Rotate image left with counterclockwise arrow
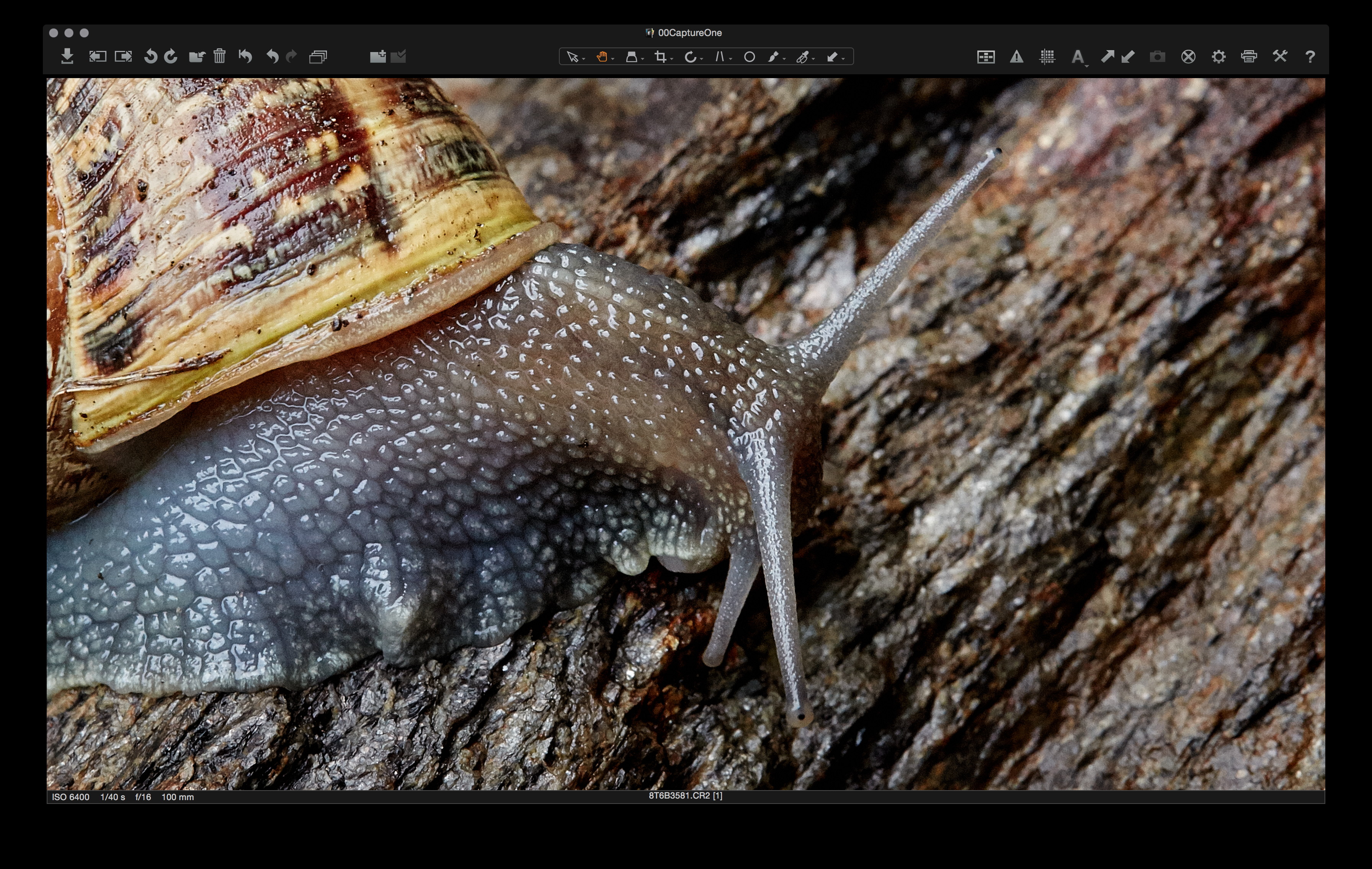This screenshot has height=869, width=1372. pos(150,56)
